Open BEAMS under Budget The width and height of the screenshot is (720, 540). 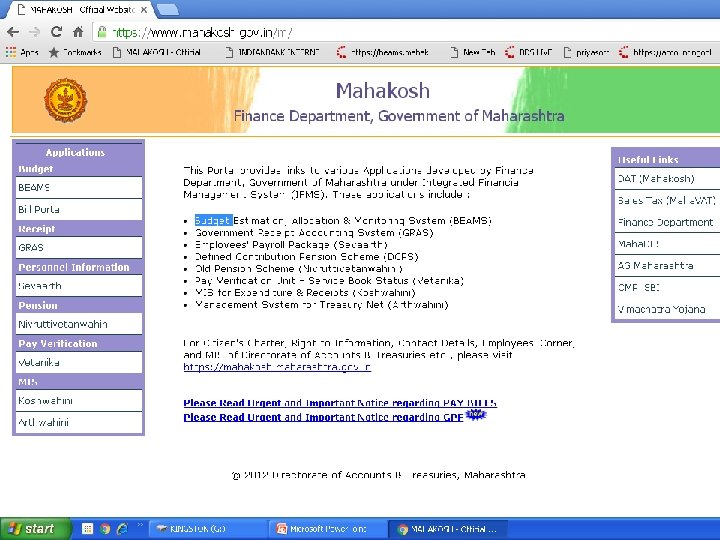79,187
